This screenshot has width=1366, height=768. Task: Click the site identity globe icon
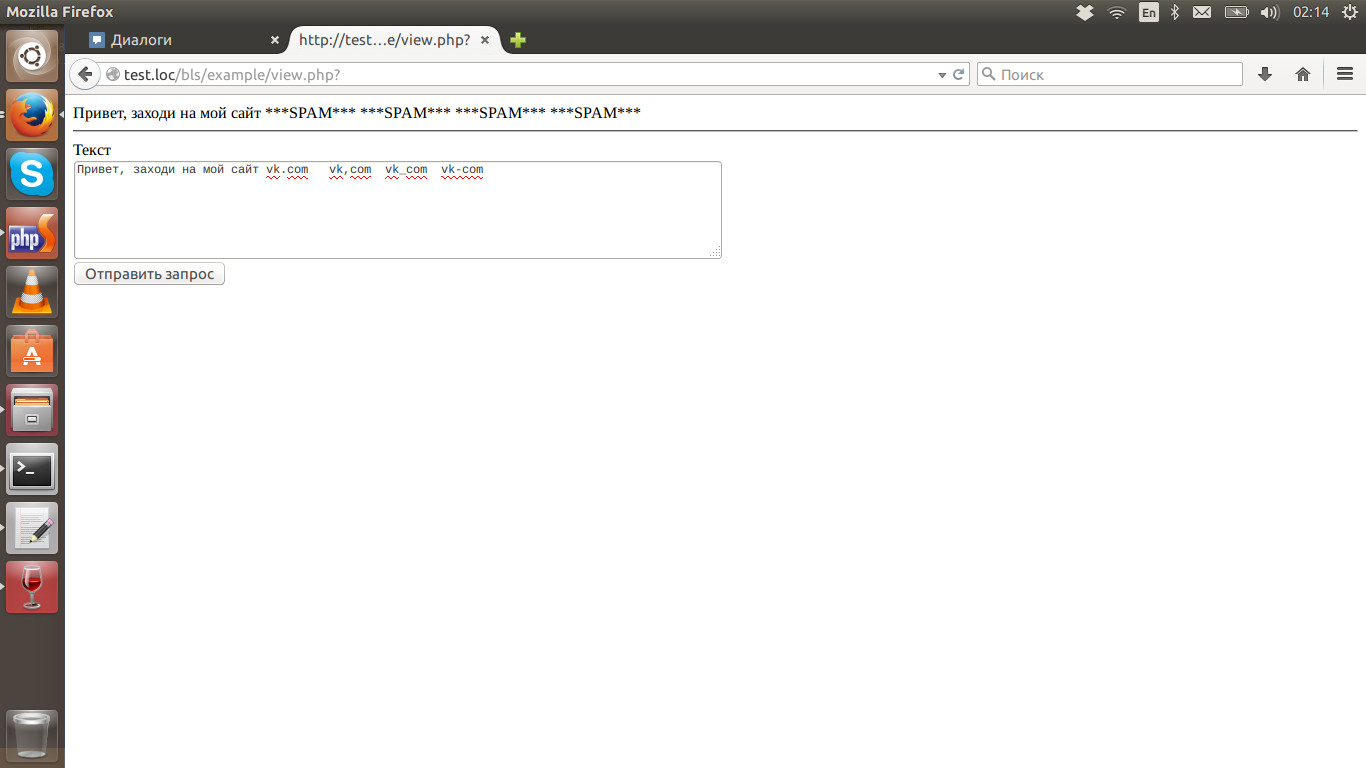(x=113, y=75)
